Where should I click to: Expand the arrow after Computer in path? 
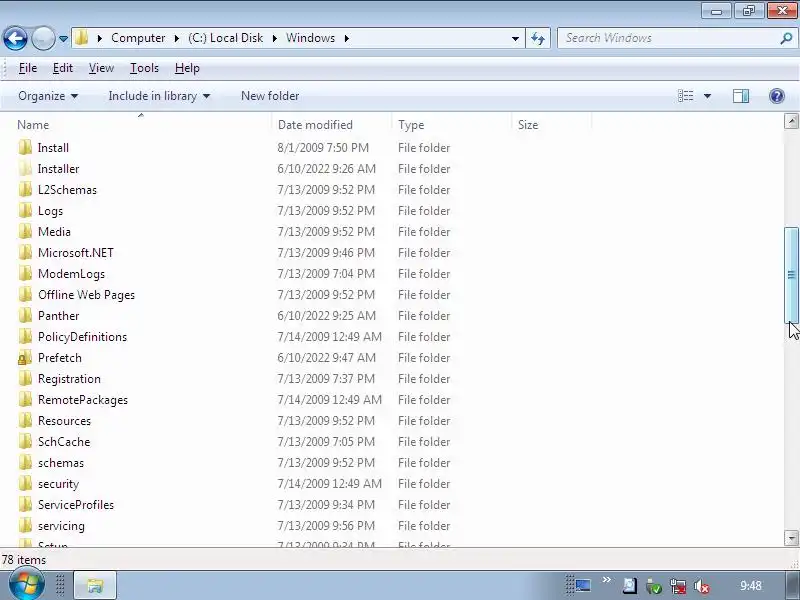point(177,38)
